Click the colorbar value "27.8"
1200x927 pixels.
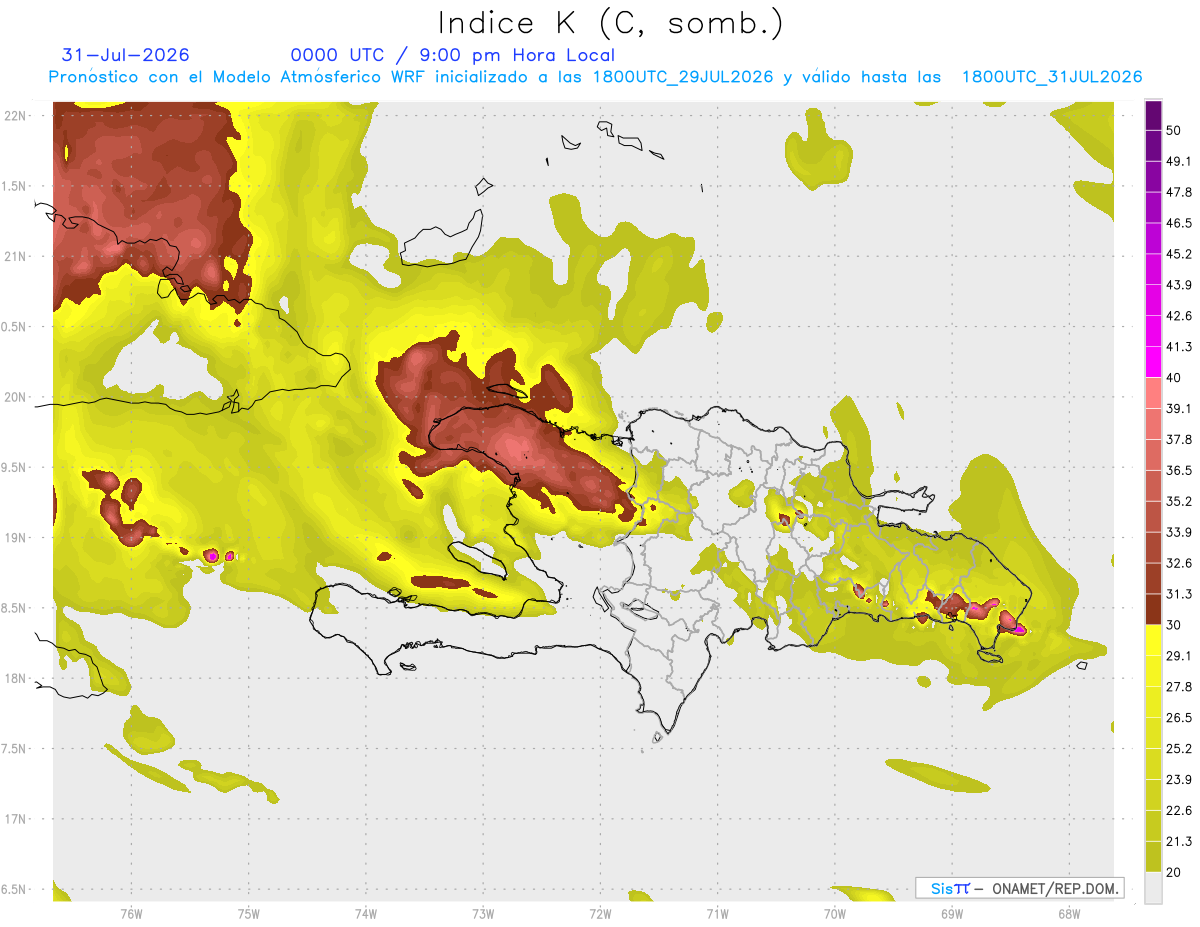(x=1179, y=687)
